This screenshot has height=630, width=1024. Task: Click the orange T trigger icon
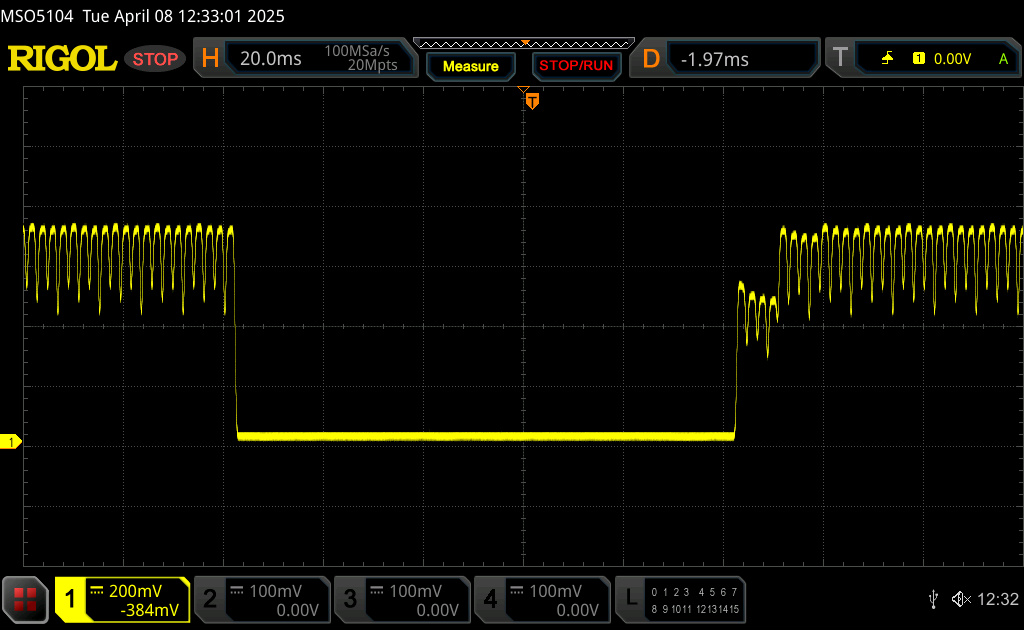(x=840, y=59)
